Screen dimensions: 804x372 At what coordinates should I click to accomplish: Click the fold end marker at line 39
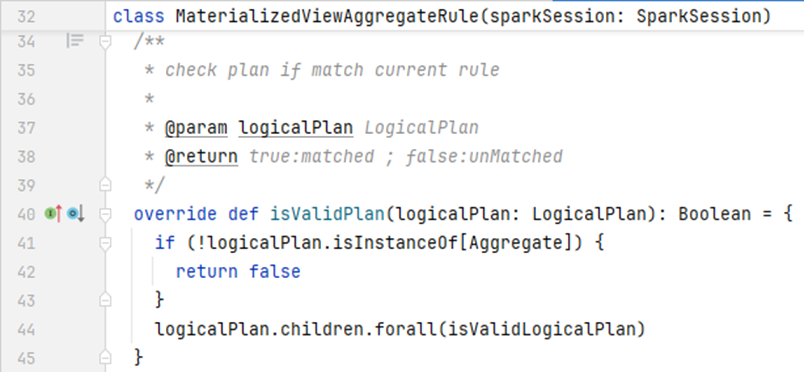tap(105, 185)
